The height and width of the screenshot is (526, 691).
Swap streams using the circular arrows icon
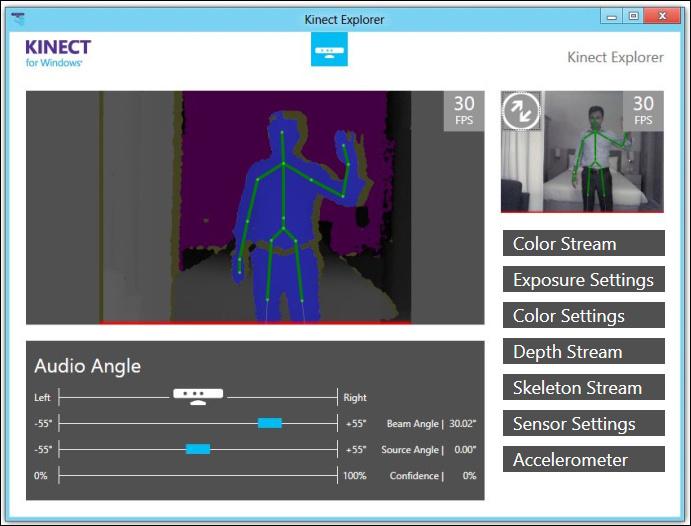(521, 111)
